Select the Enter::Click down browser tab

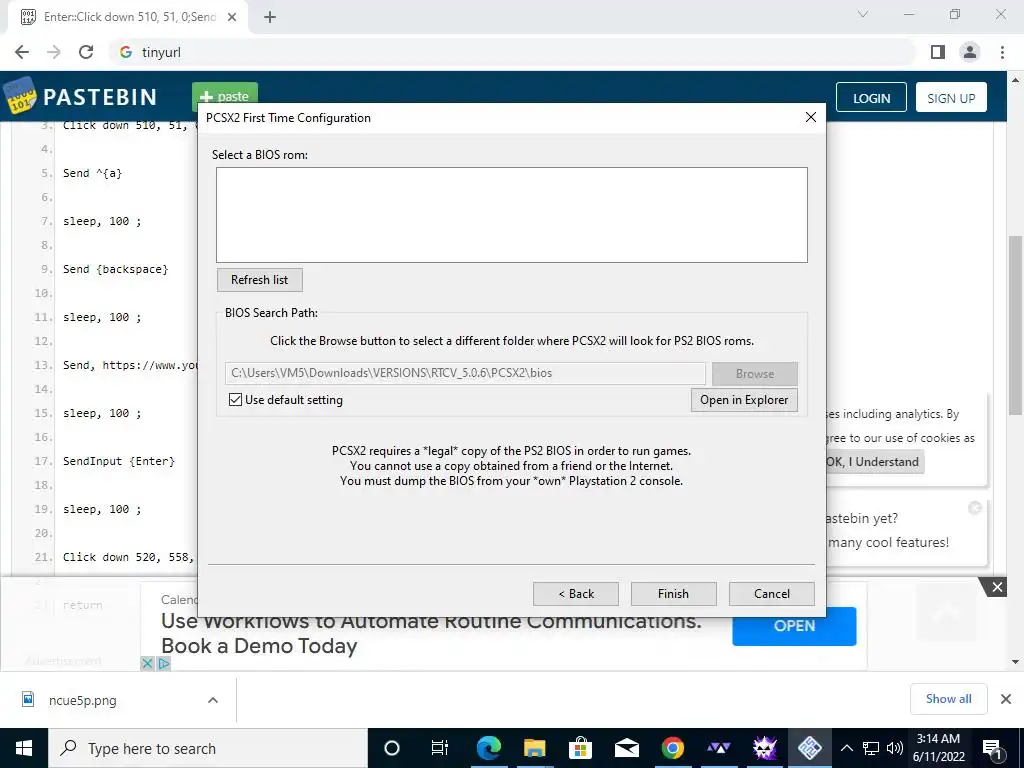pos(129,17)
